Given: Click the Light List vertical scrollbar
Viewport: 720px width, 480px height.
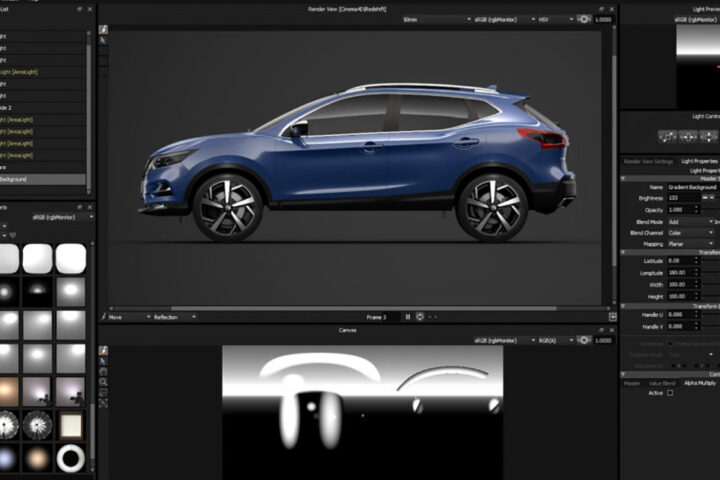Looking at the screenshot, I should click(x=89, y=113).
